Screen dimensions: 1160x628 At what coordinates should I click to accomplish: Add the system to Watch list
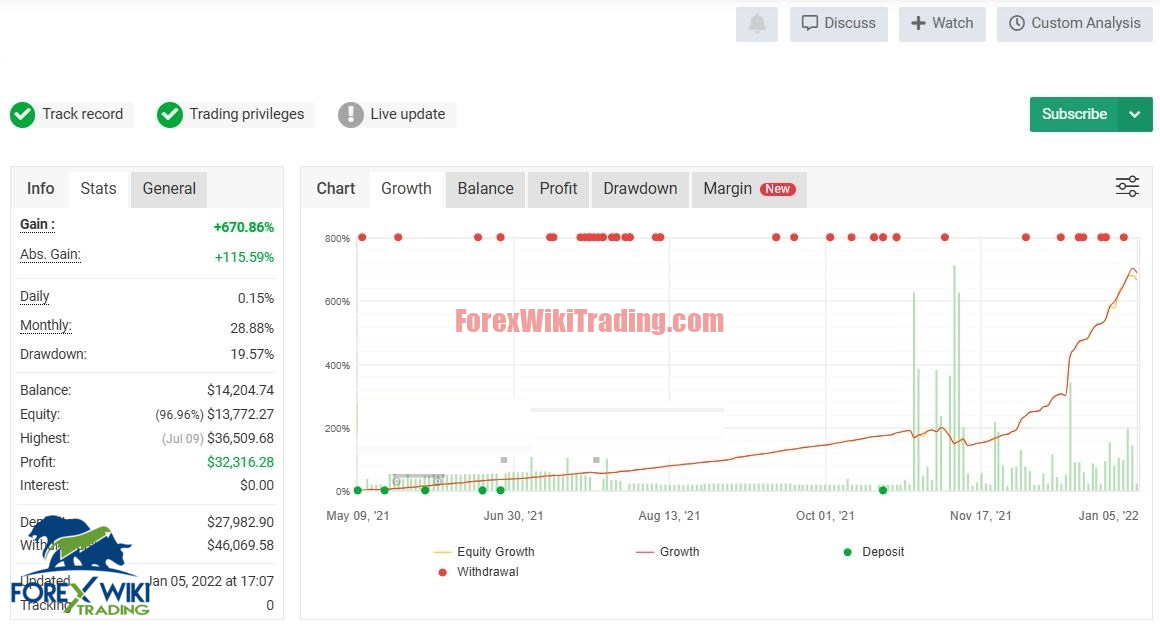(942, 24)
